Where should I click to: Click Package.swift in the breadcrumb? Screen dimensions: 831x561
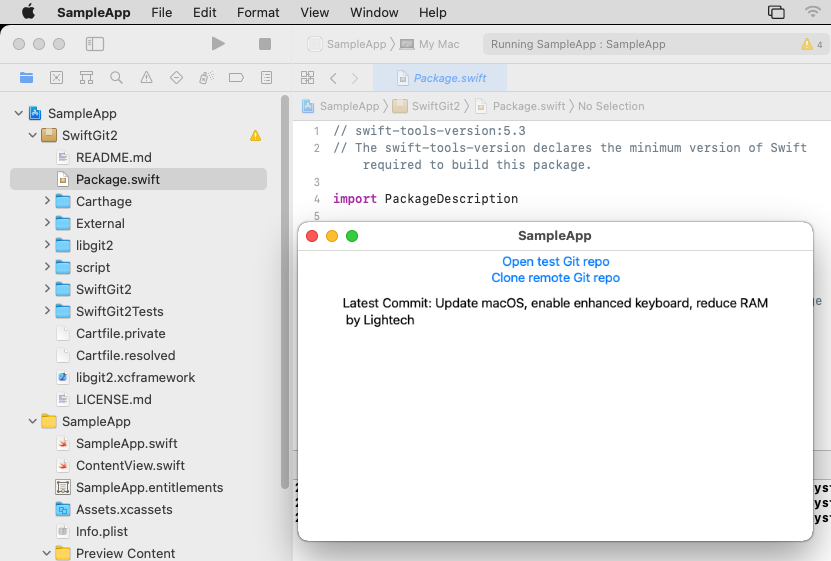tap(520, 106)
